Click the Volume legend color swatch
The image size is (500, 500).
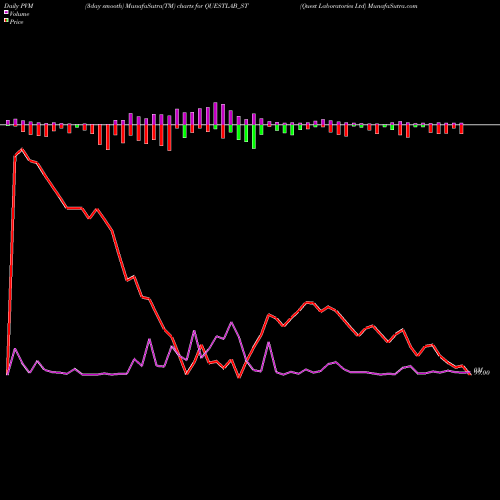pyautogui.click(x=6, y=13)
